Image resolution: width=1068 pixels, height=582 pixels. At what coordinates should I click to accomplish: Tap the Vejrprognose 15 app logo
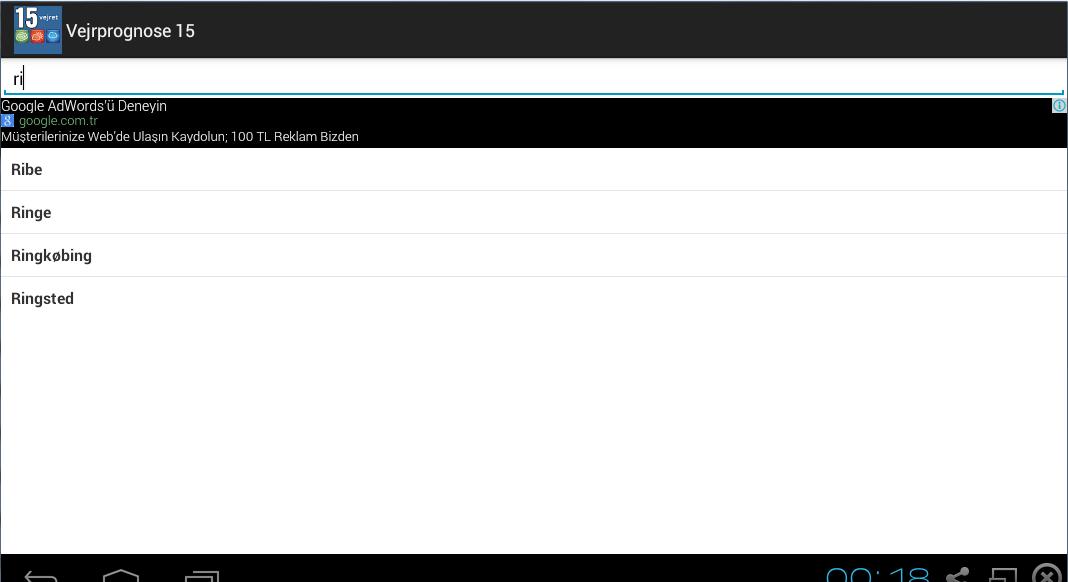[x=38, y=30]
